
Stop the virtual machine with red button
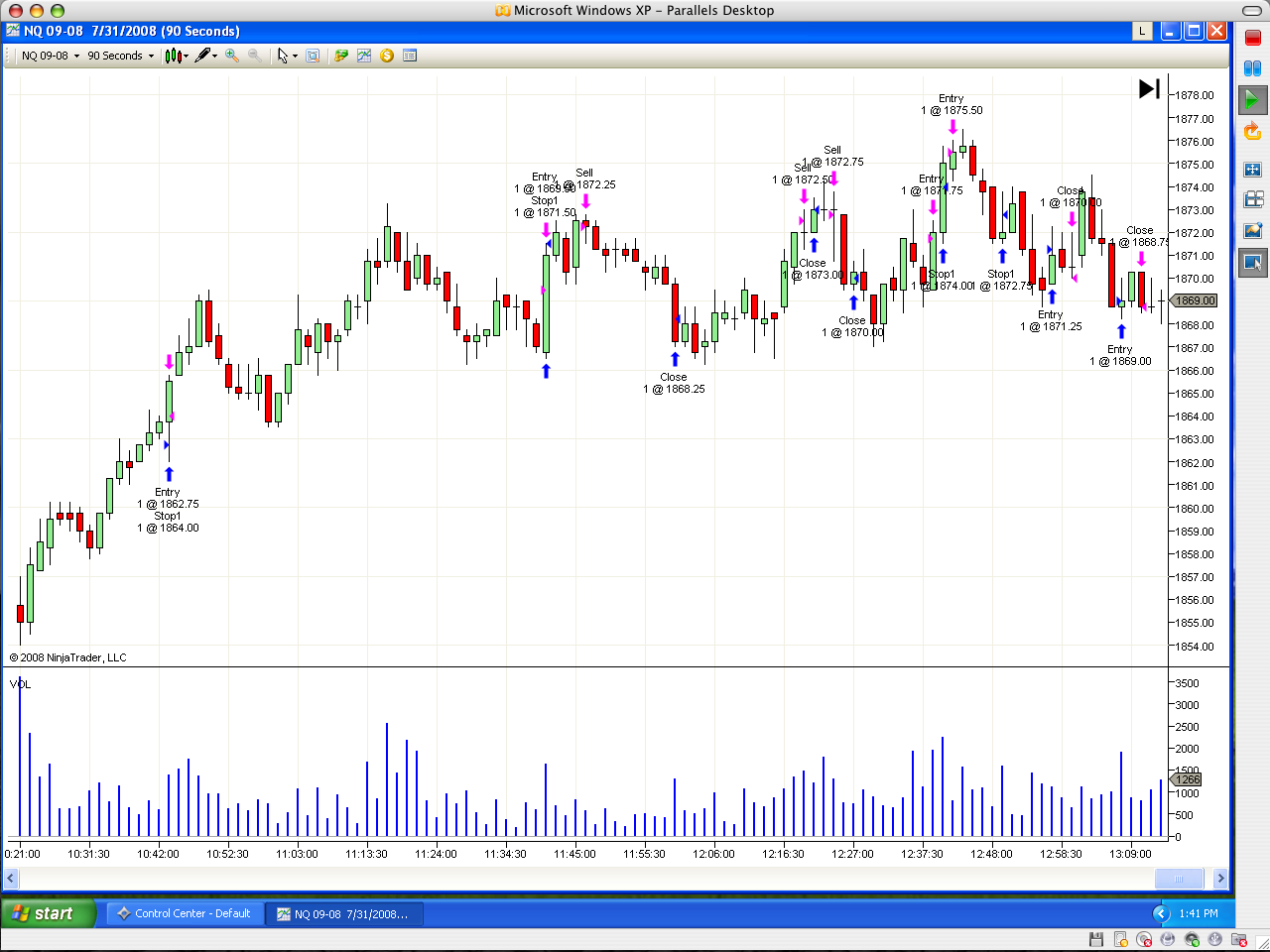[x=1252, y=39]
